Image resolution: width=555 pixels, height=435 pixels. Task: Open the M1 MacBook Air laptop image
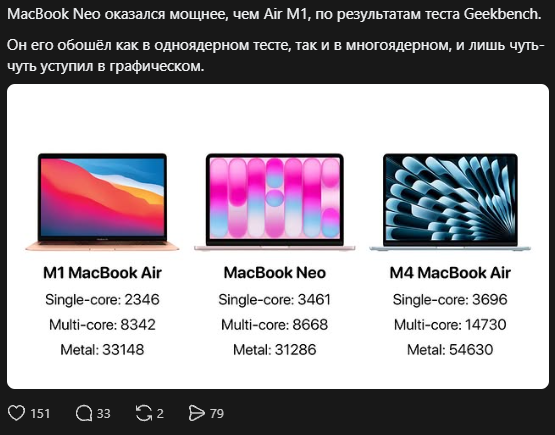point(102,202)
